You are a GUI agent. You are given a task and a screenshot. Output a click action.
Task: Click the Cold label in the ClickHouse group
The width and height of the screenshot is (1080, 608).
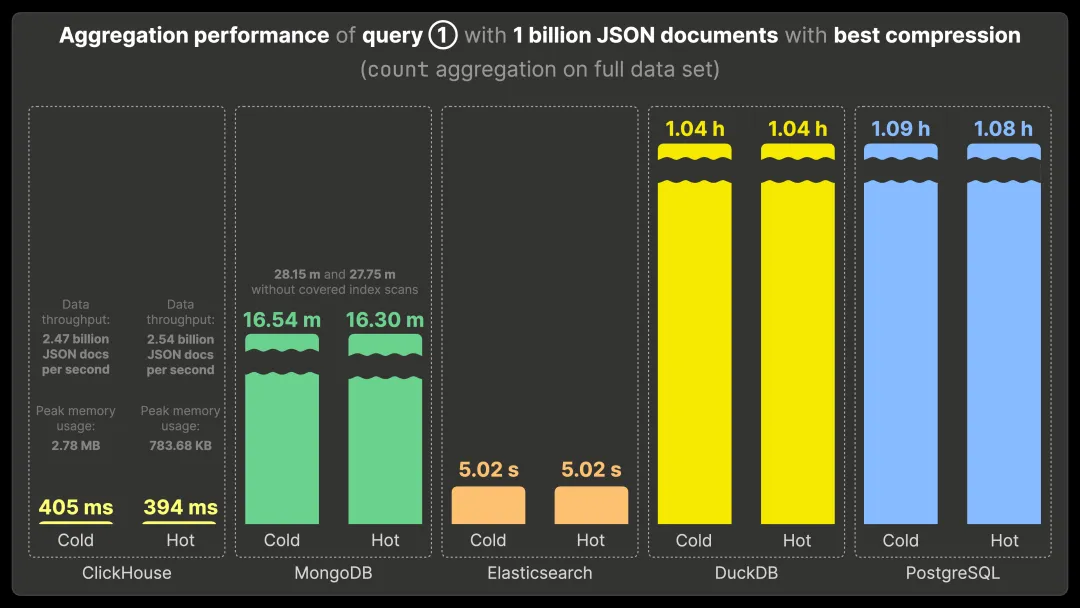click(x=76, y=541)
